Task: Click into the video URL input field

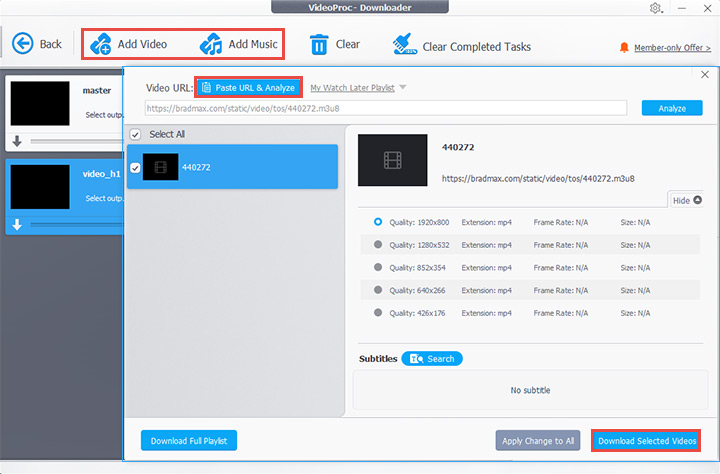Action: pos(386,108)
